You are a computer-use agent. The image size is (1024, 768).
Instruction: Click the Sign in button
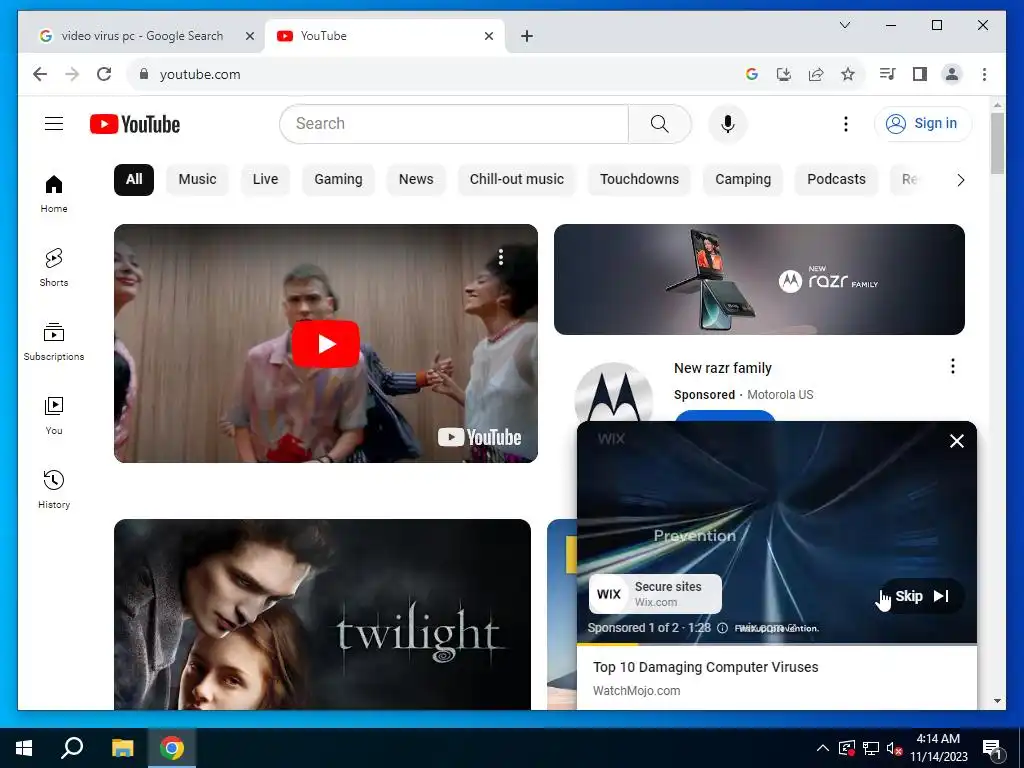tap(923, 123)
